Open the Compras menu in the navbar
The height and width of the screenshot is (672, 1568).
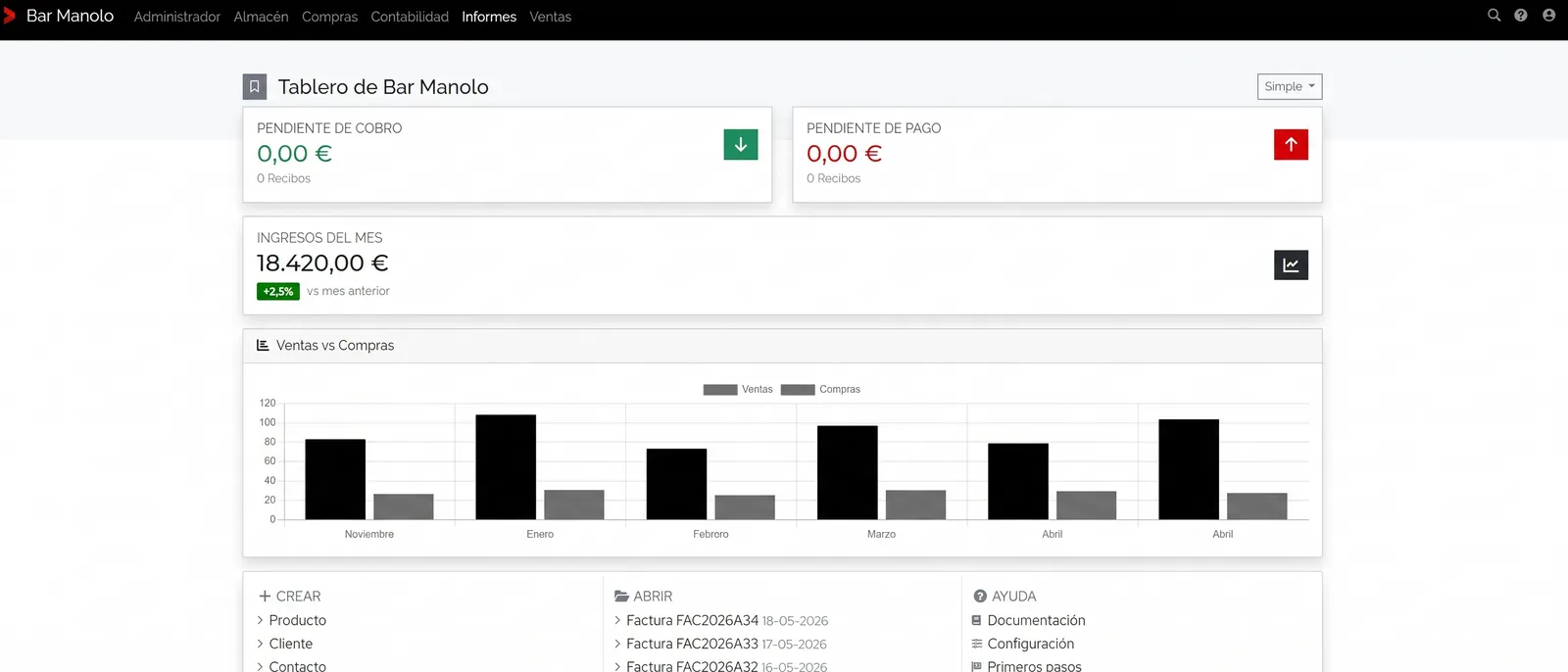(329, 17)
